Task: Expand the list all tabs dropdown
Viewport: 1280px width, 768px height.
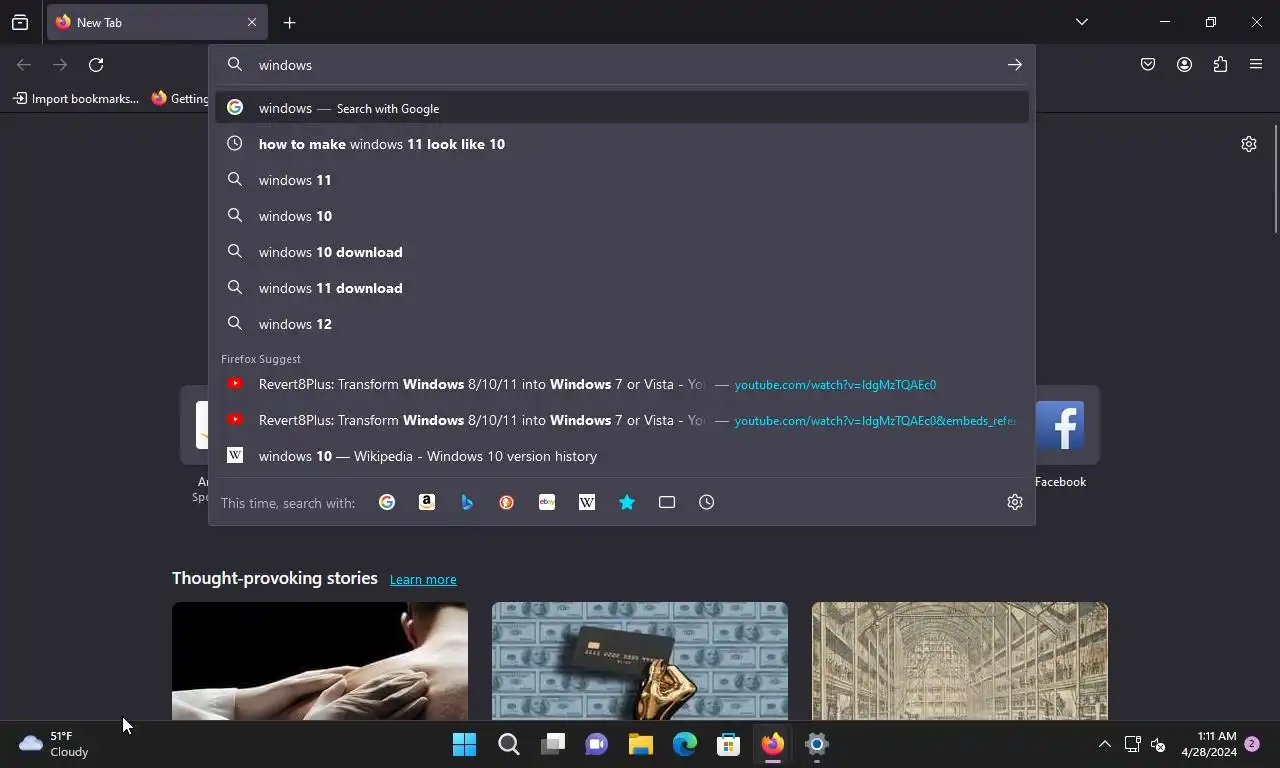Action: (1082, 22)
